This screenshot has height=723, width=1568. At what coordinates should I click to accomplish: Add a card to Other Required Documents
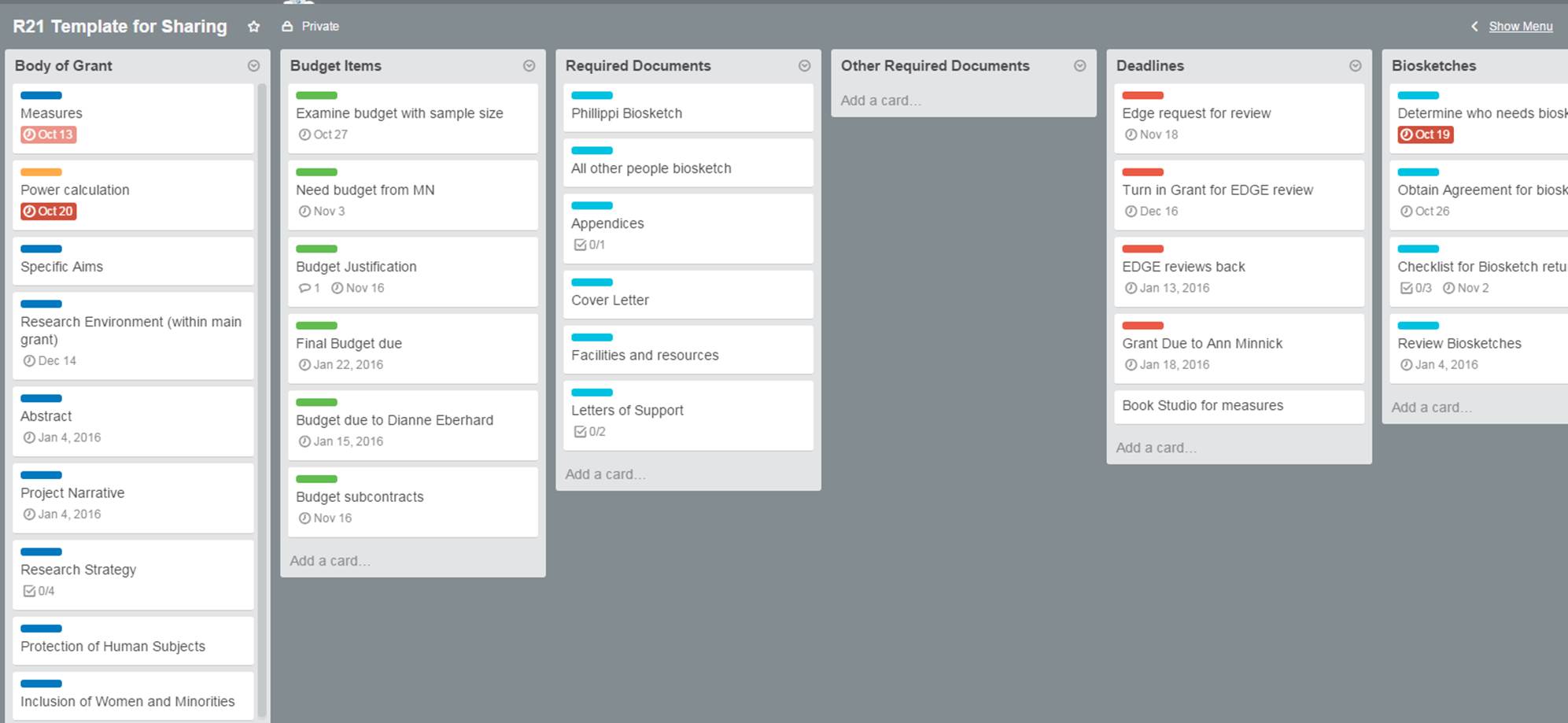click(x=880, y=101)
